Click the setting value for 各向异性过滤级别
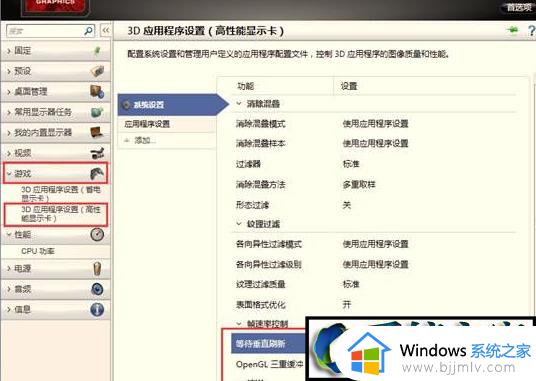536x381 pixels. click(x=375, y=264)
